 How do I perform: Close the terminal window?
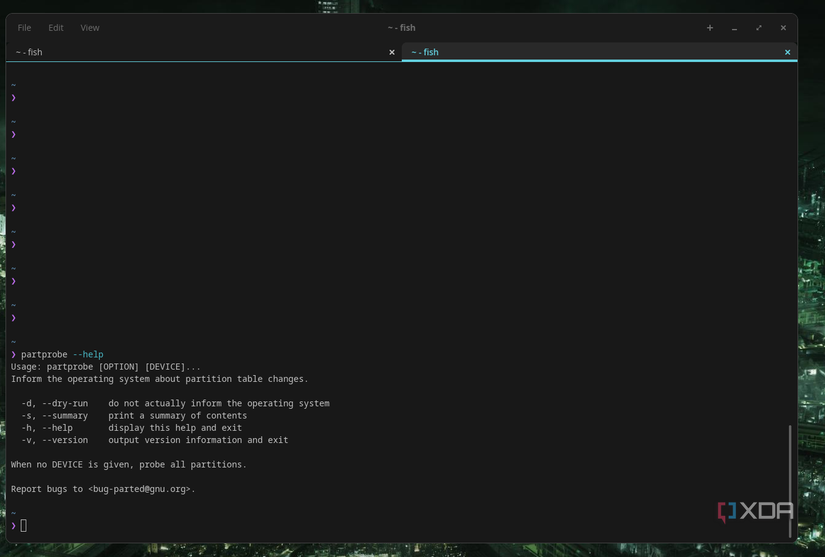click(x=783, y=28)
